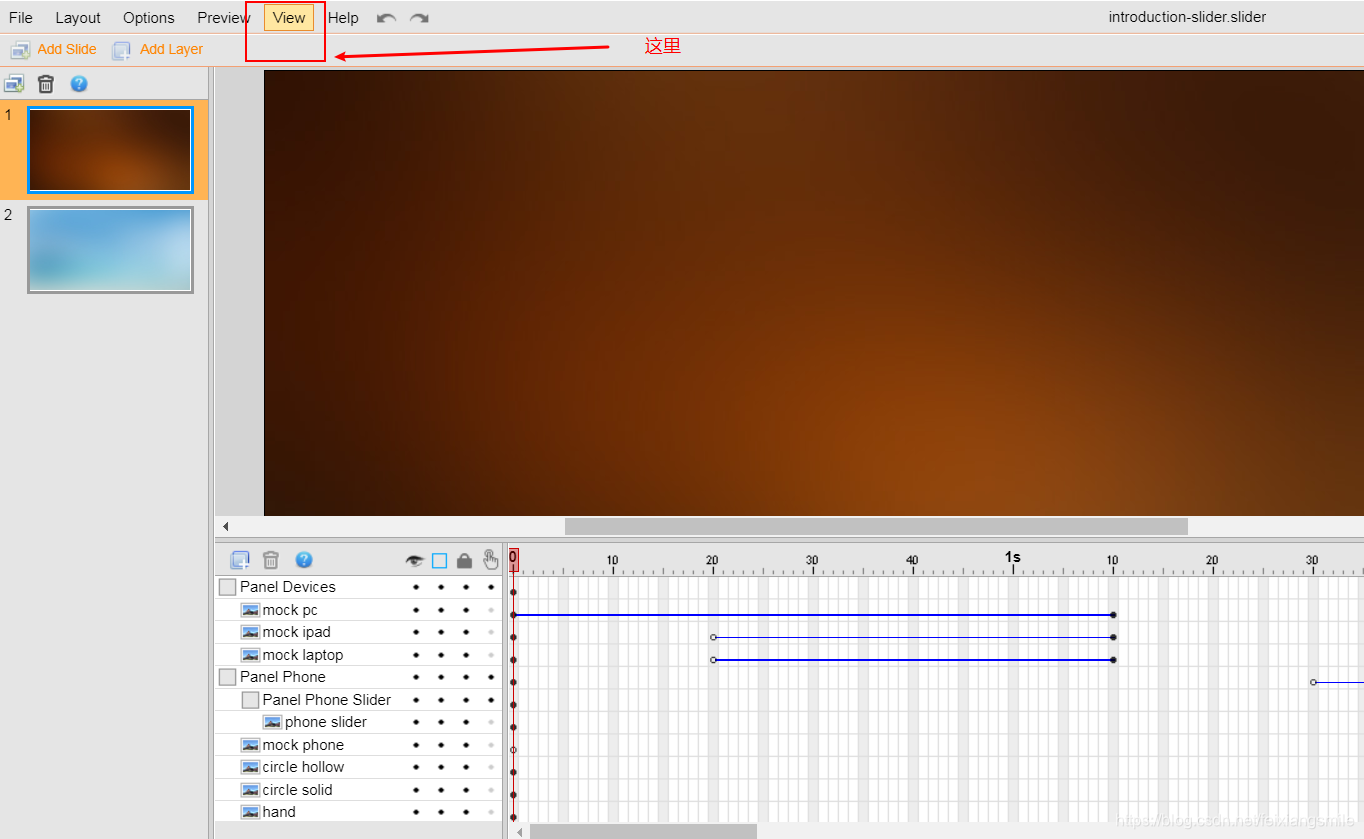Toggle visibility dot of mock pc layer
Screen dimensions: 1364x839
416,610
